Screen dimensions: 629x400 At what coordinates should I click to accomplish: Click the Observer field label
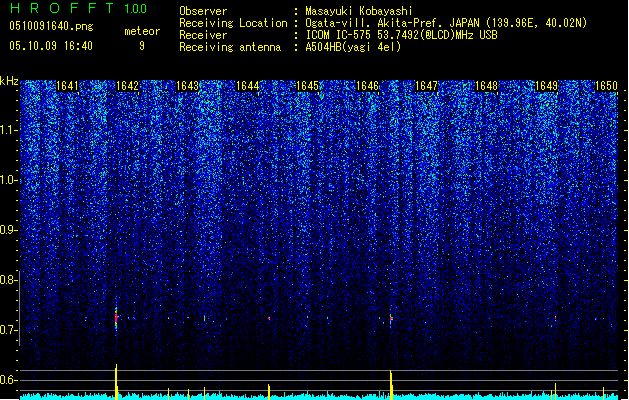(x=203, y=11)
